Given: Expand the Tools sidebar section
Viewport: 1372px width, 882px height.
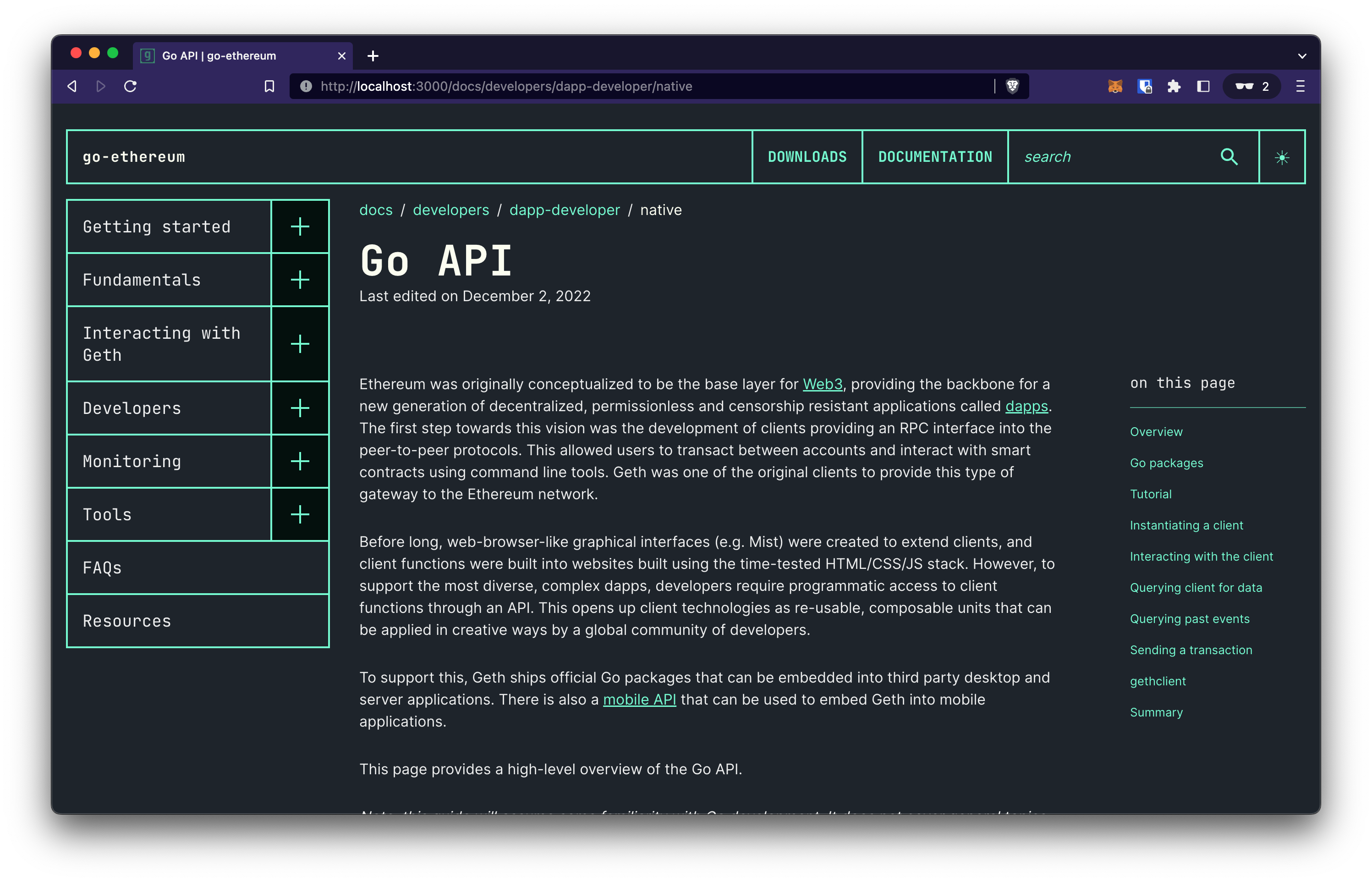Looking at the screenshot, I should pyautogui.click(x=300, y=514).
